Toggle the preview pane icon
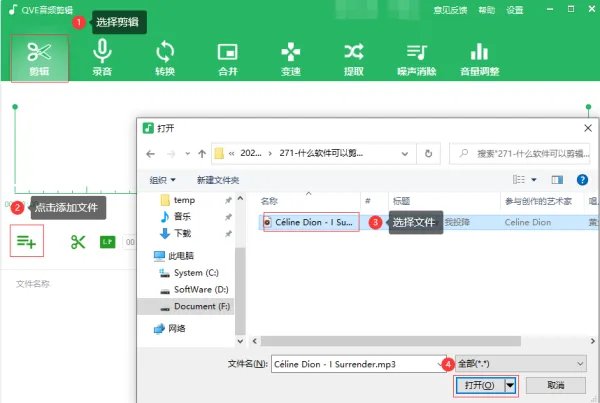The width and height of the screenshot is (600, 403). [x=557, y=179]
